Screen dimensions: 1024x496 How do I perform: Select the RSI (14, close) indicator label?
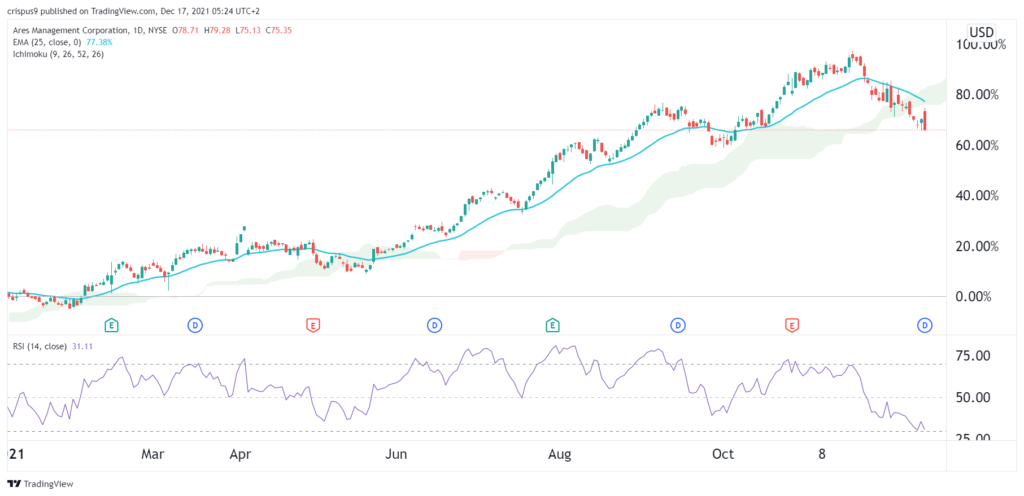[x=39, y=347]
